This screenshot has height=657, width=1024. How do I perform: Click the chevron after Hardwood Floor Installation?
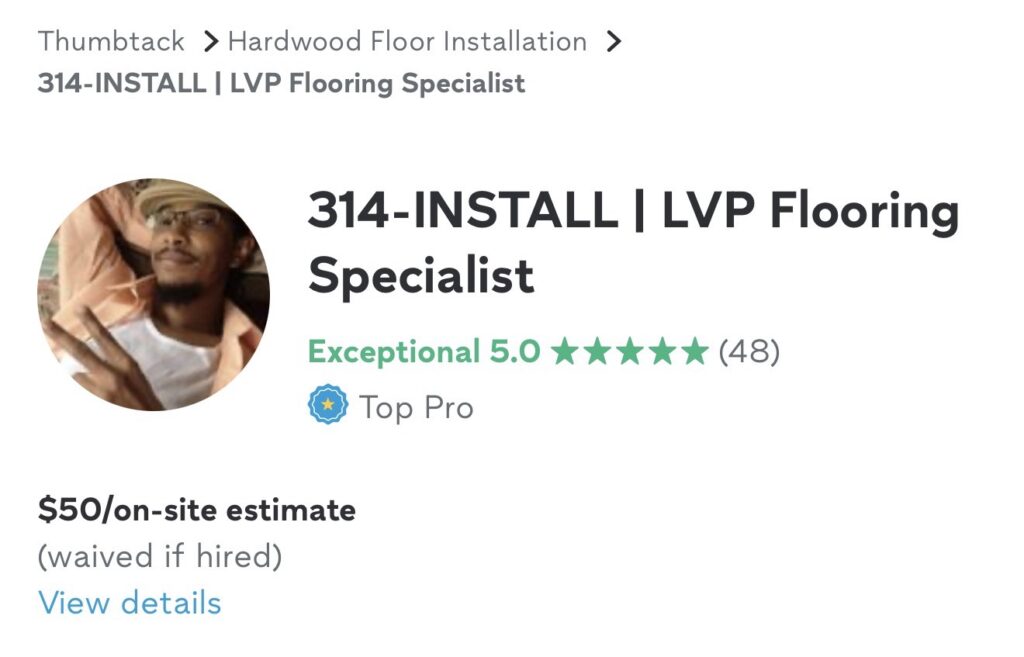click(x=614, y=42)
